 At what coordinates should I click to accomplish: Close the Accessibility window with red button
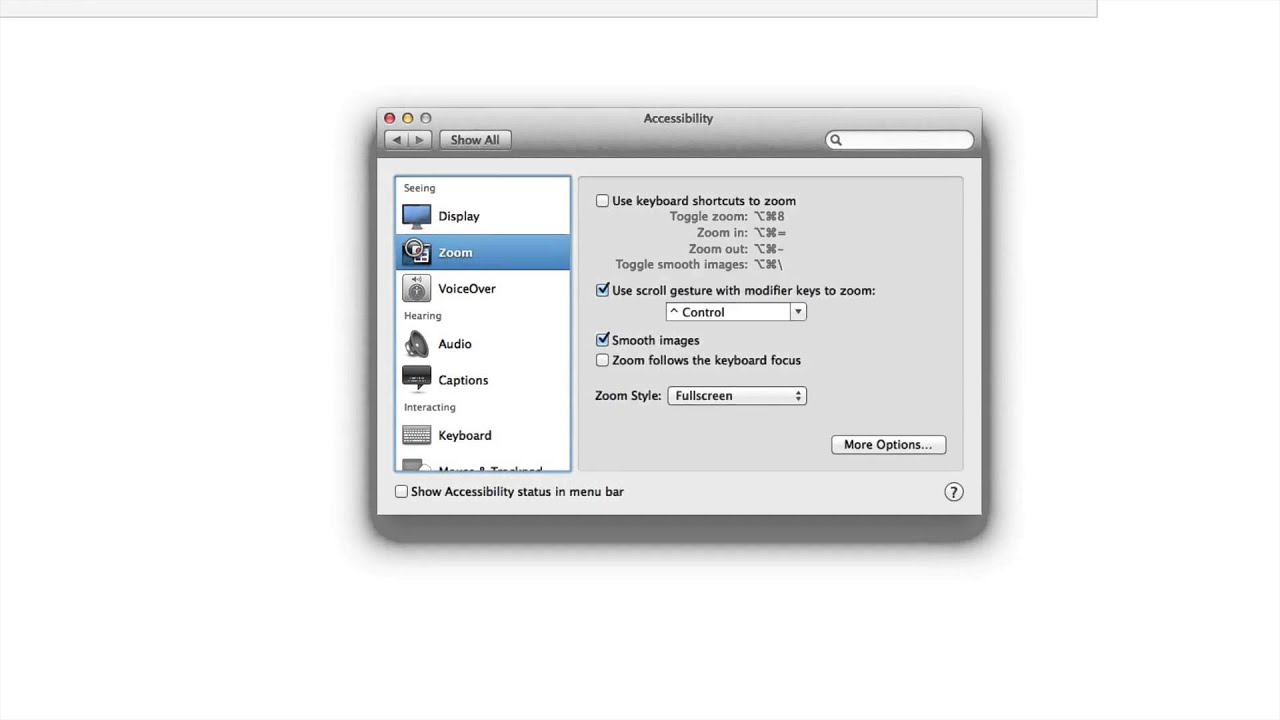(x=390, y=118)
